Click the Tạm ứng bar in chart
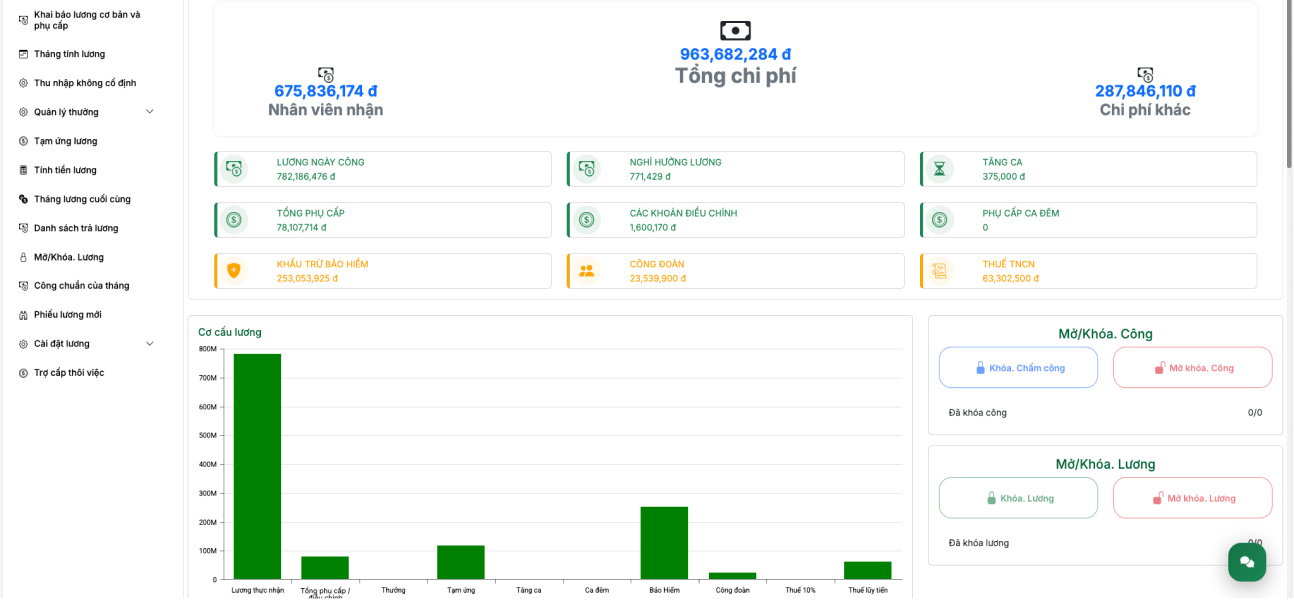 (x=461, y=563)
